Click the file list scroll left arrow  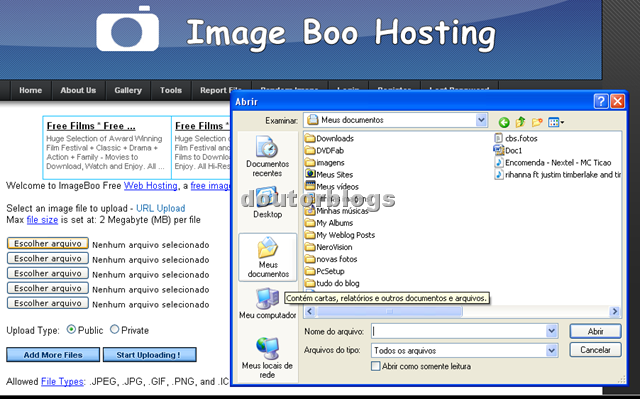[309, 312]
